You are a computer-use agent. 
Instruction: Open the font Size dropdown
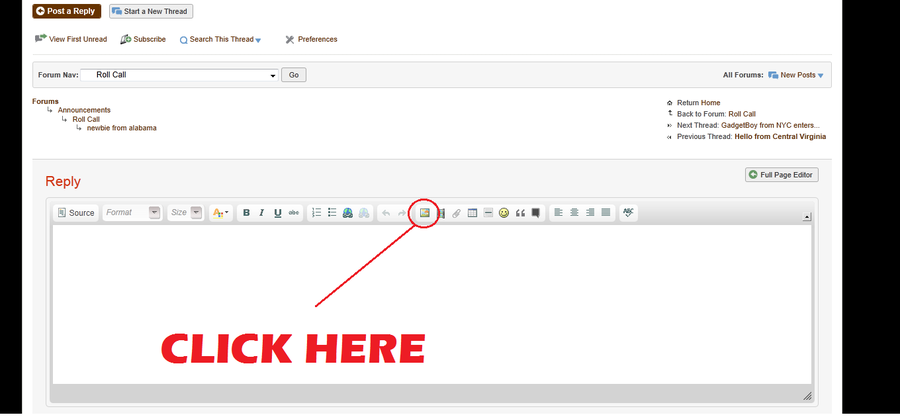click(186, 213)
